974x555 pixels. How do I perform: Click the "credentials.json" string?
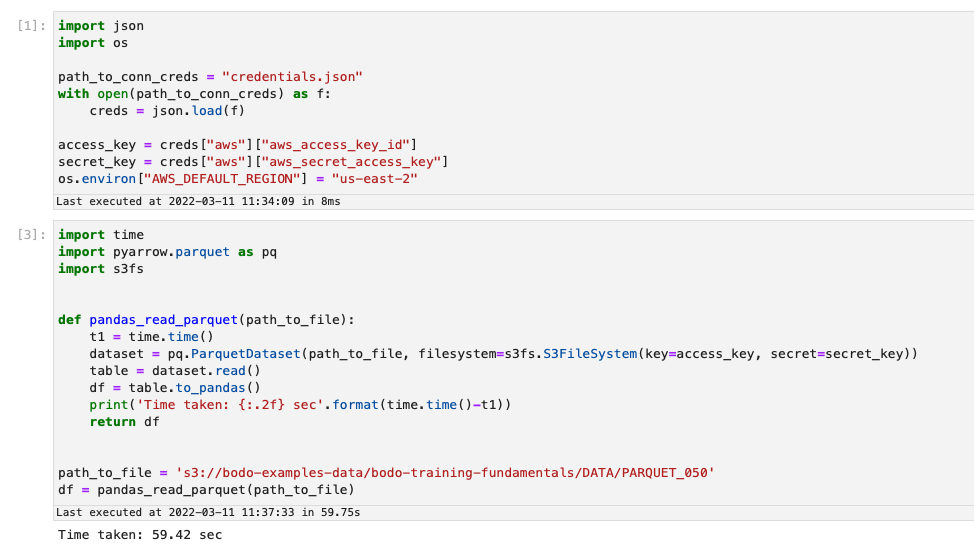(x=292, y=76)
